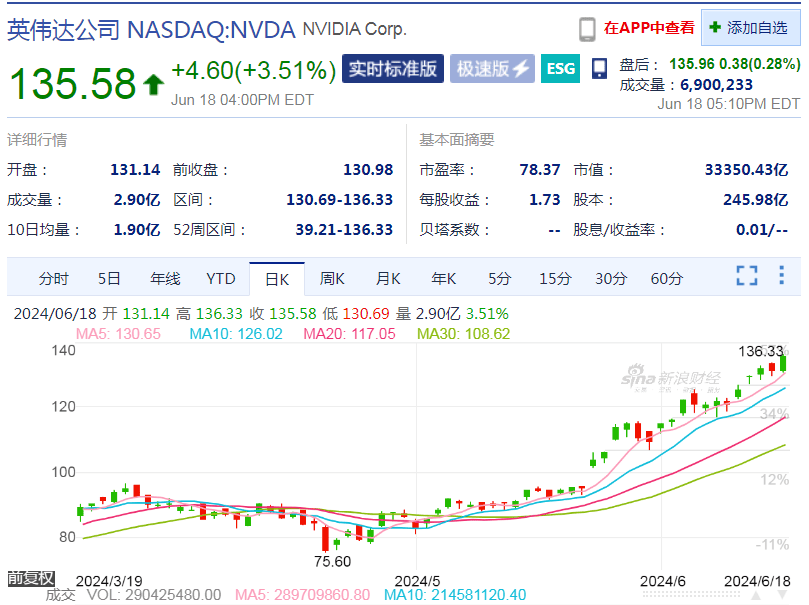The height and width of the screenshot is (605, 809).
Task: Click the green ESG badge
Action: pyautogui.click(x=560, y=69)
